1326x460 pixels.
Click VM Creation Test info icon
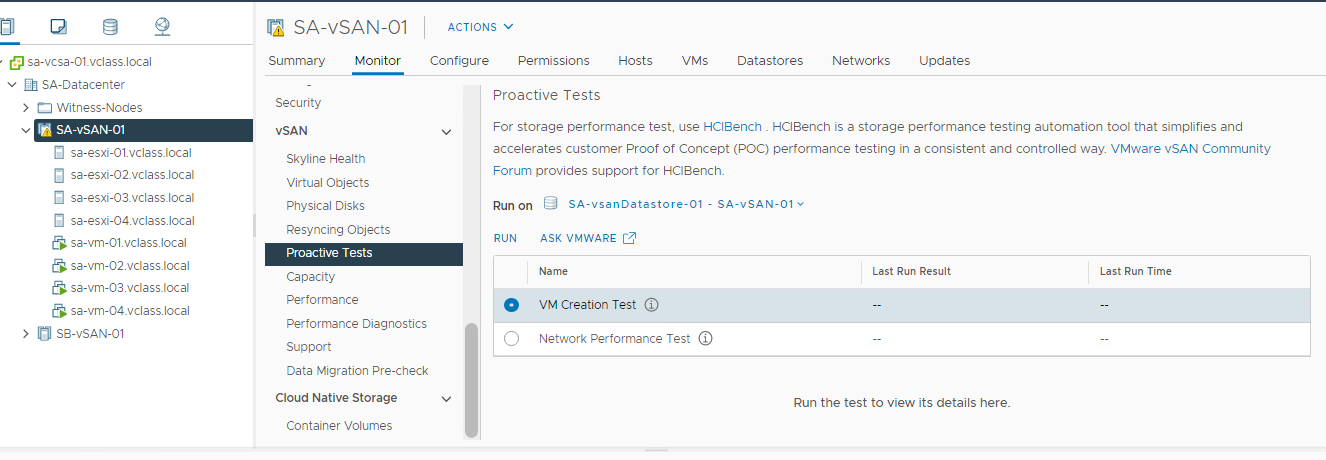point(652,305)
